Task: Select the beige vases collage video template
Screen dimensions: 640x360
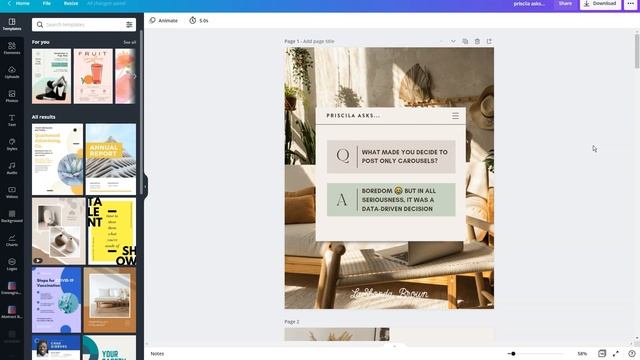Action: click(59, 231)
